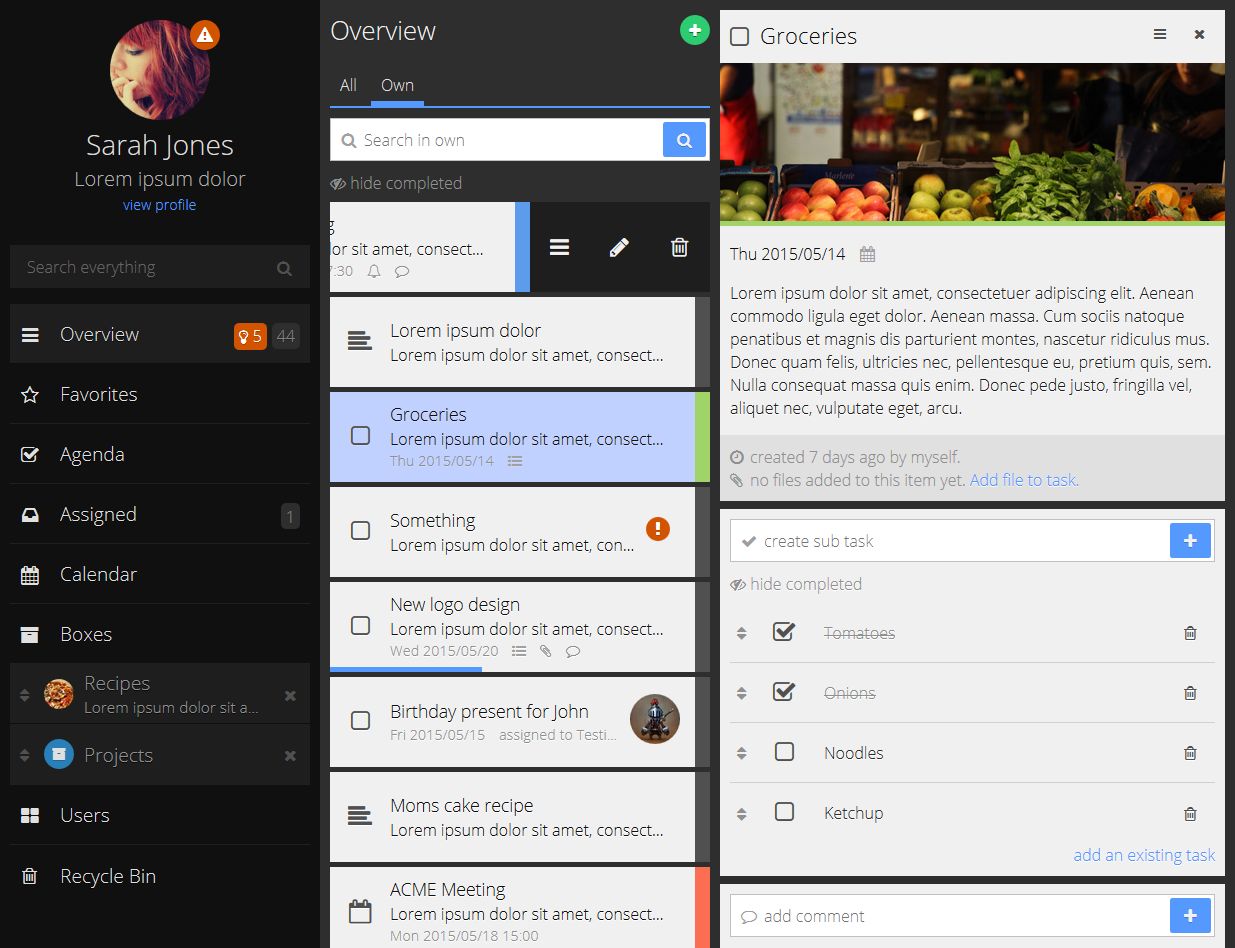Click the view profile link
This screenshot has width=1235, height=948.
(x=159, y=204)
